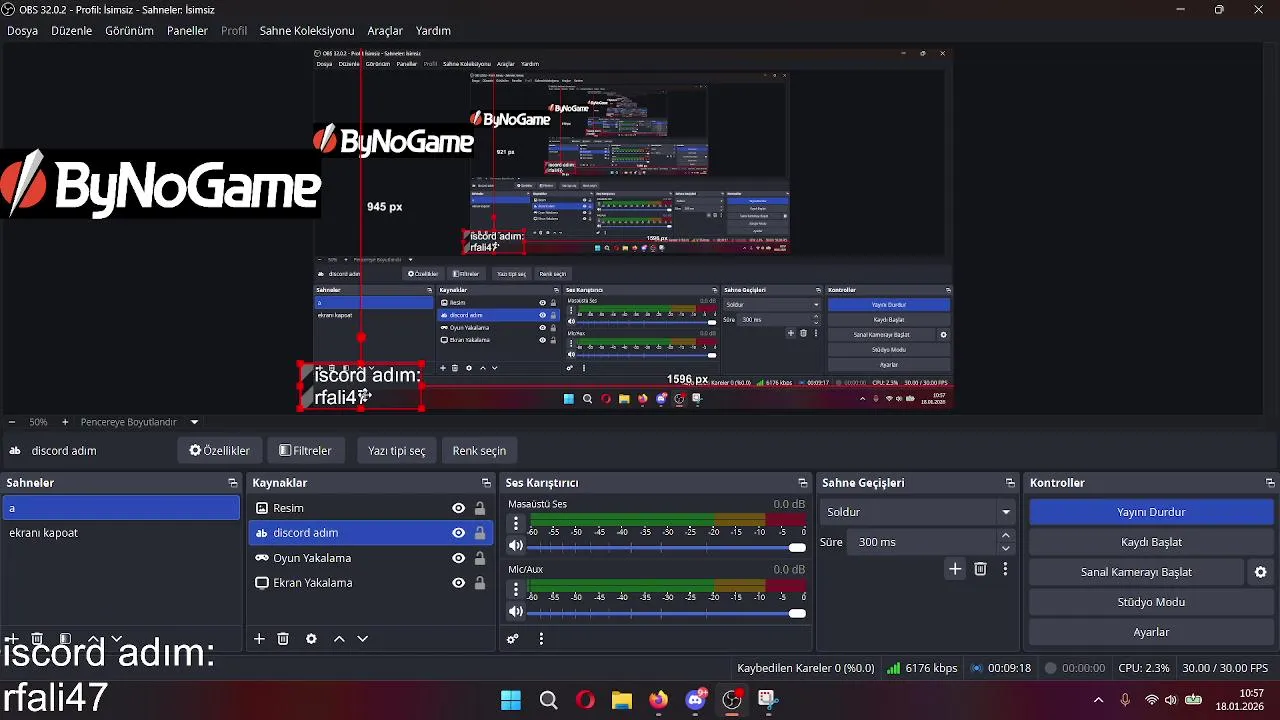Hide the Resim source
This screenshot has width=1280, height=720.
click(458, 508)
